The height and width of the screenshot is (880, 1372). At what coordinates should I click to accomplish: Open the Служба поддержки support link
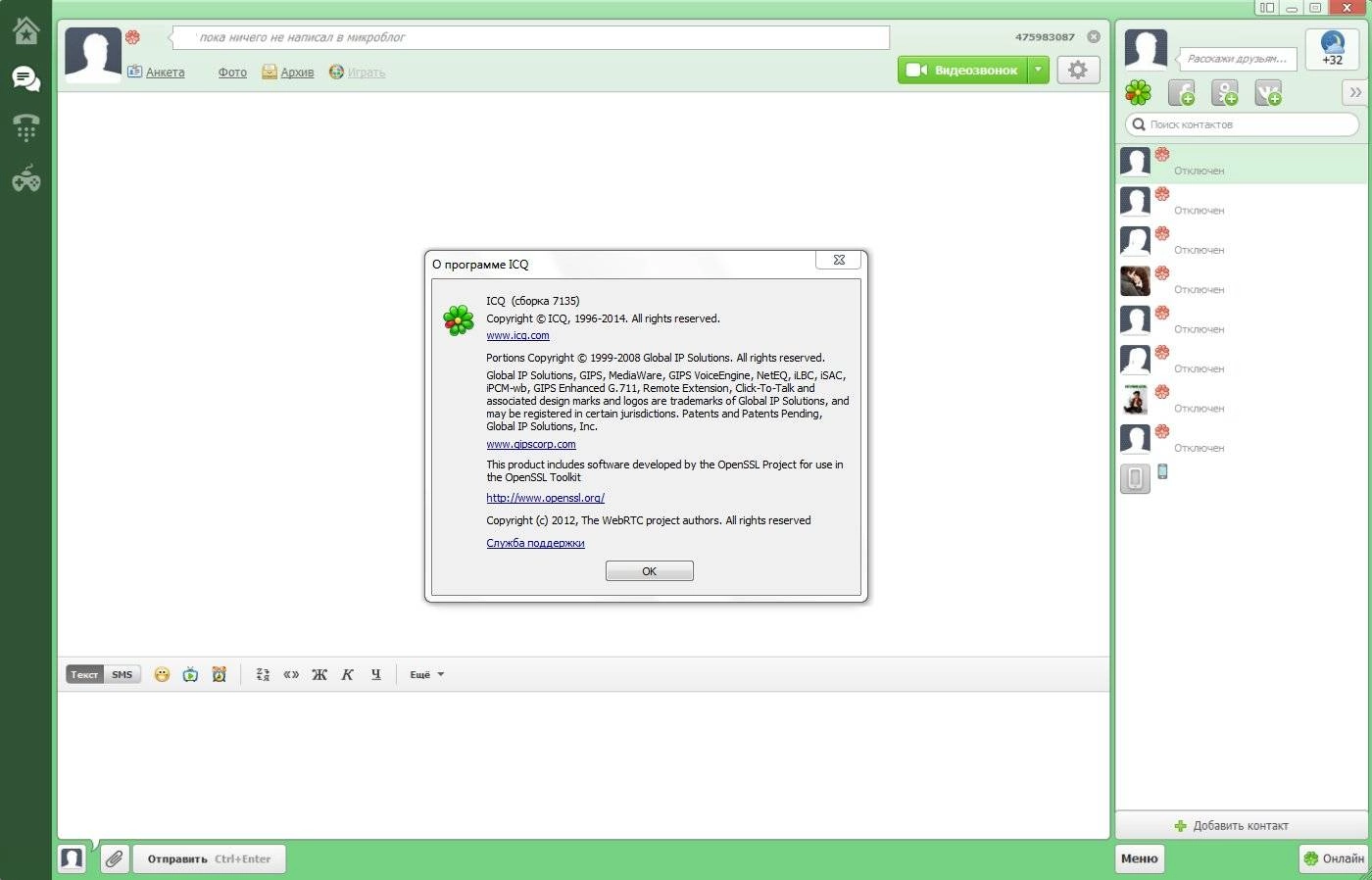pyautogui.click(x=535, y=543)
